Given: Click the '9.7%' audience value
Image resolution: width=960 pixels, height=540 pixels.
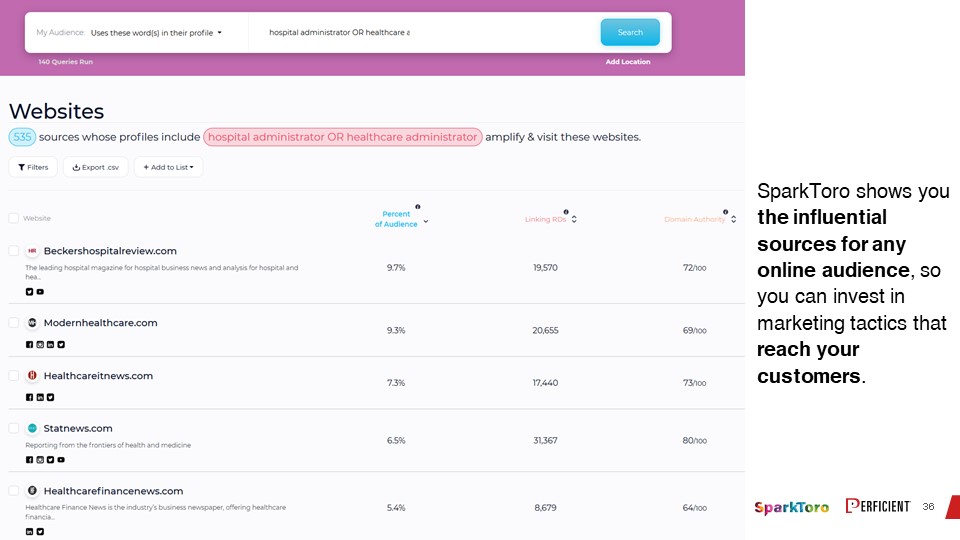Looking at the screenshot, I should 396,268.
